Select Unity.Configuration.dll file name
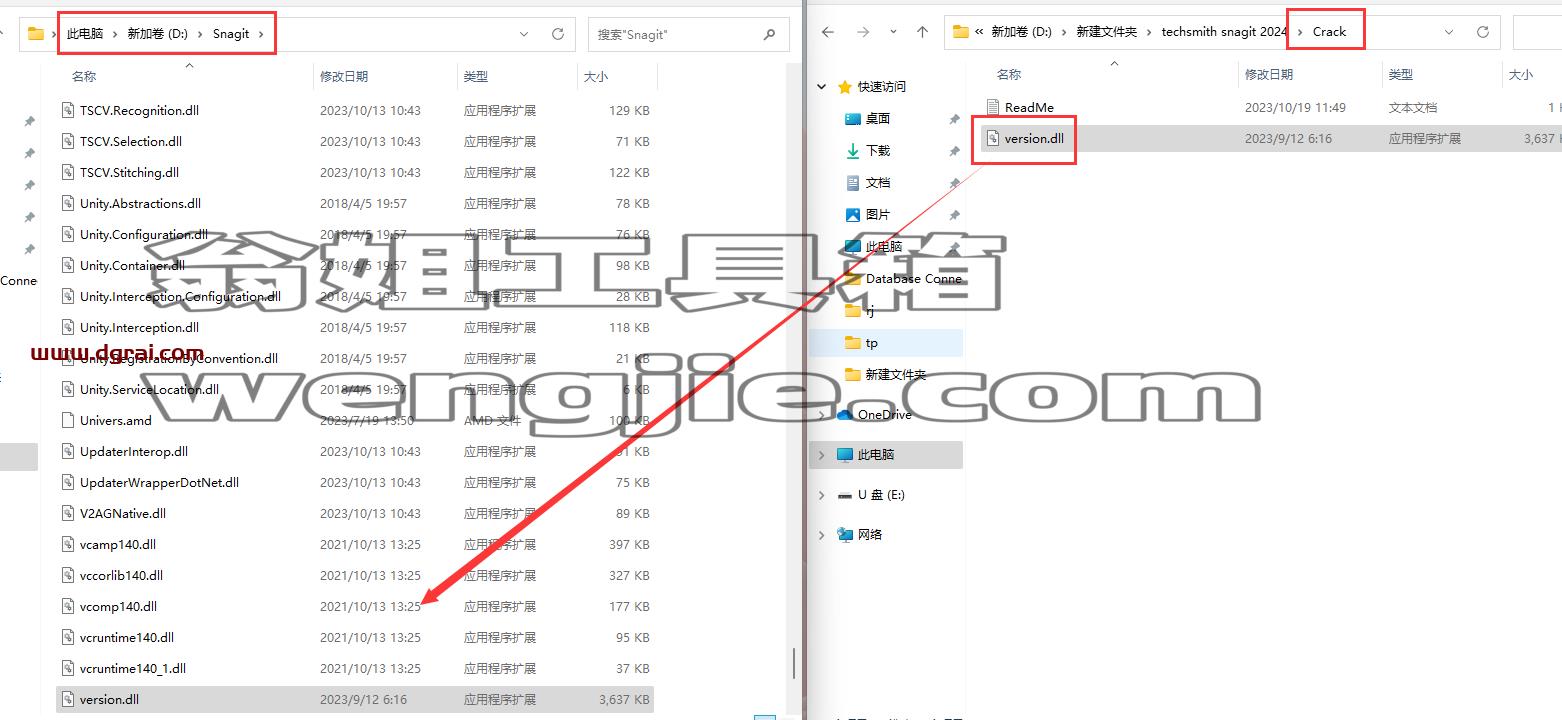 (x=144, y=234)
